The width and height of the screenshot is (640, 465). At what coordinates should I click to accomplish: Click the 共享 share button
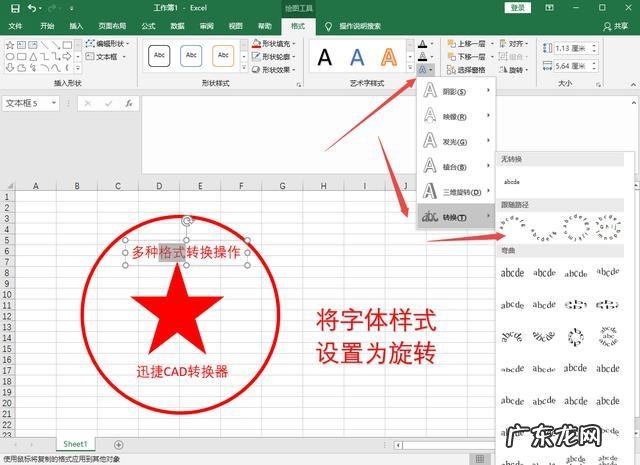coord(616,26)
